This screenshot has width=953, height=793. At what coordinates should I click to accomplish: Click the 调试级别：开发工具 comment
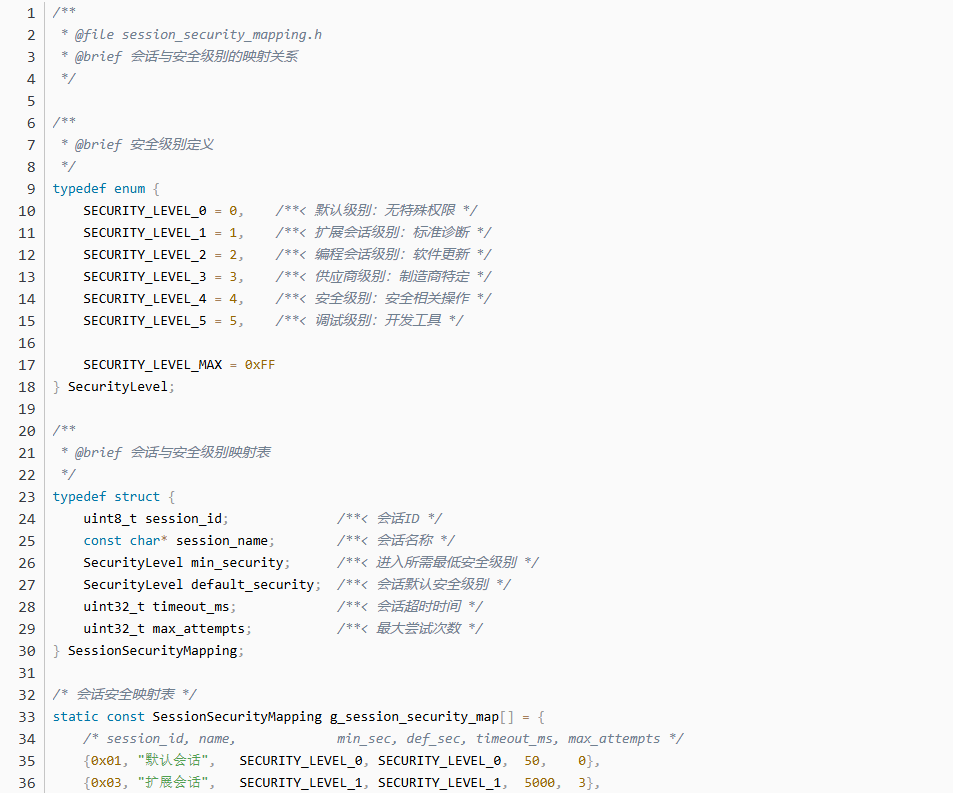point(378,320)
